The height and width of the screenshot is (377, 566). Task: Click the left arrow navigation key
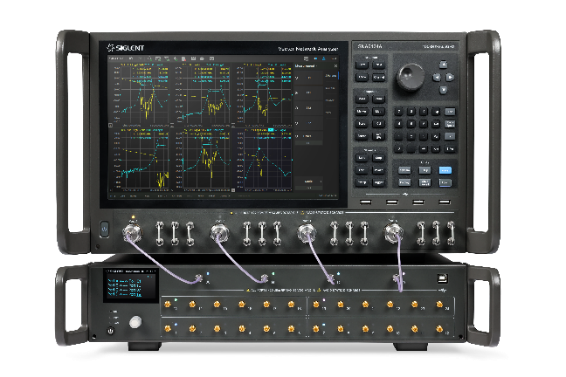pyautogui.click(x=437, y=77)
